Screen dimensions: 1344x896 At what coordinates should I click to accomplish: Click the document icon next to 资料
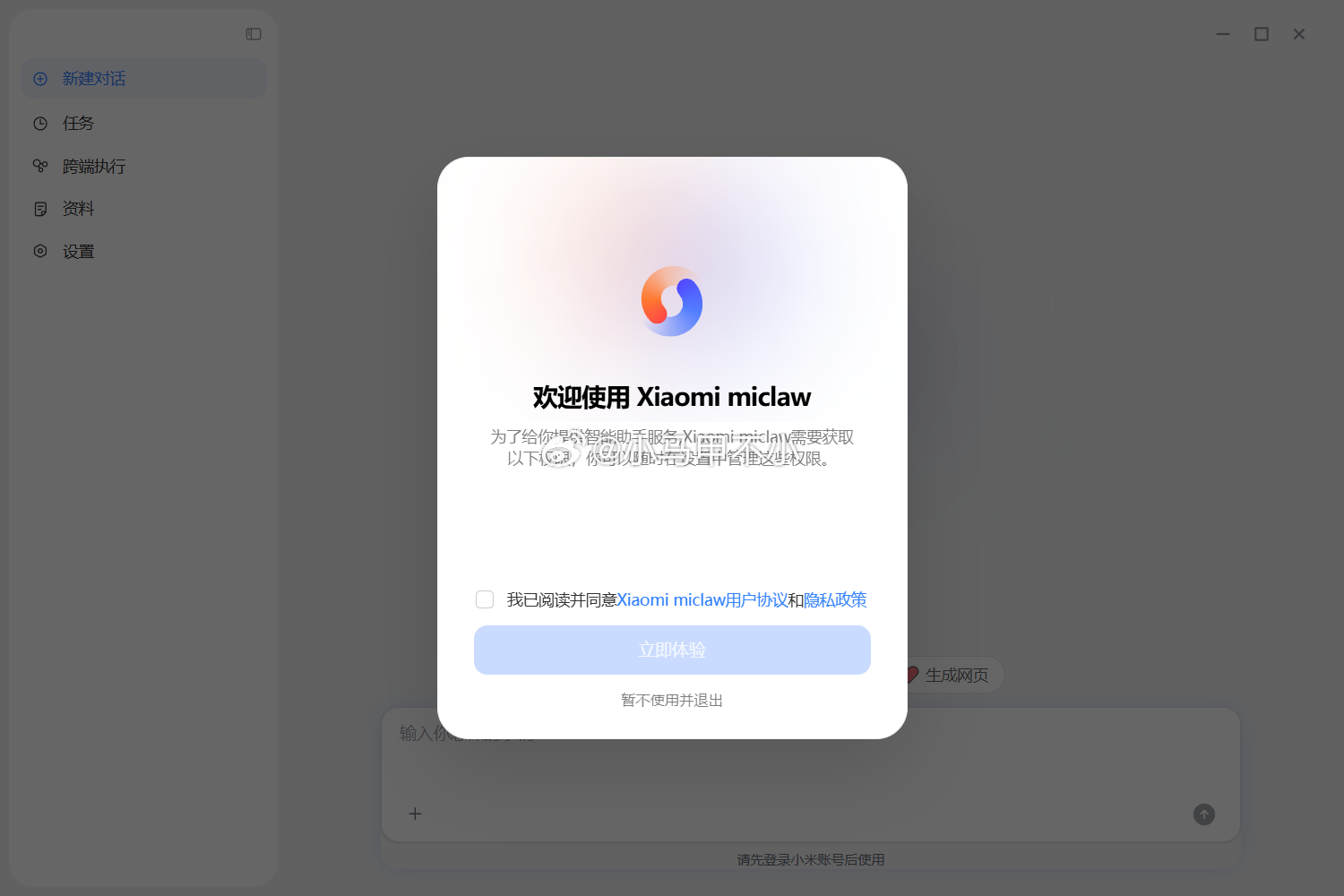coord(40,209)
